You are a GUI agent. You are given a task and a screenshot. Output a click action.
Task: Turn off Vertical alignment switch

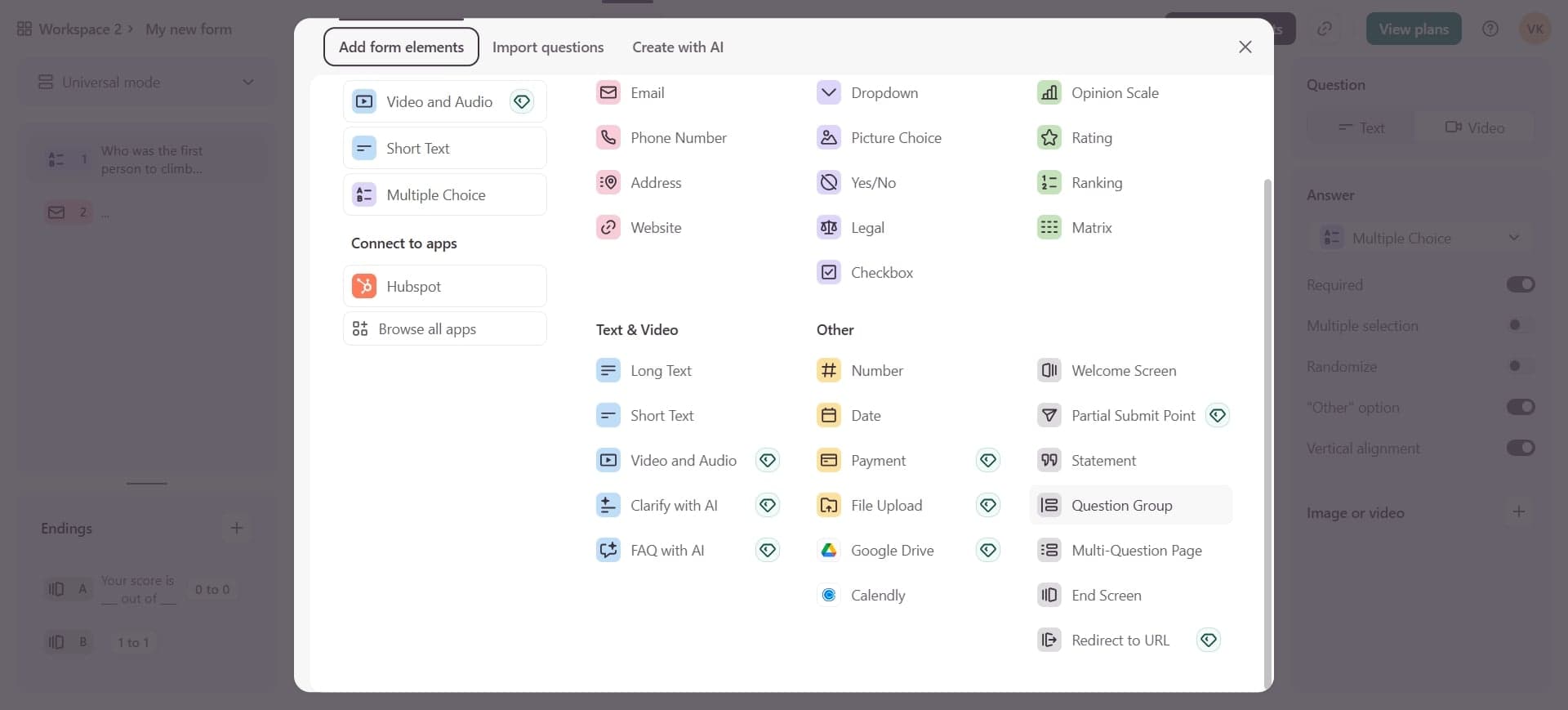coord(1520,449)
